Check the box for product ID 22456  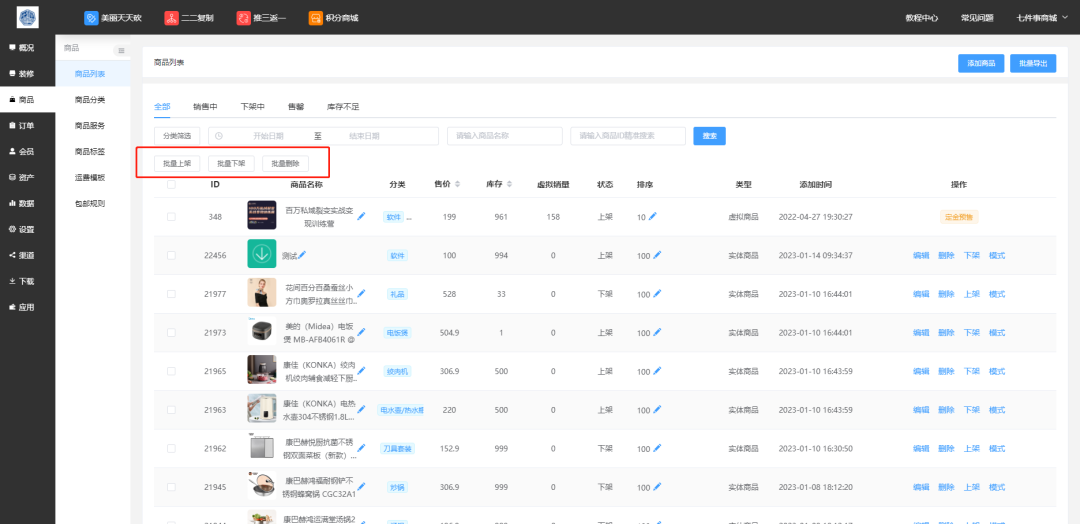tap(171, 255)
